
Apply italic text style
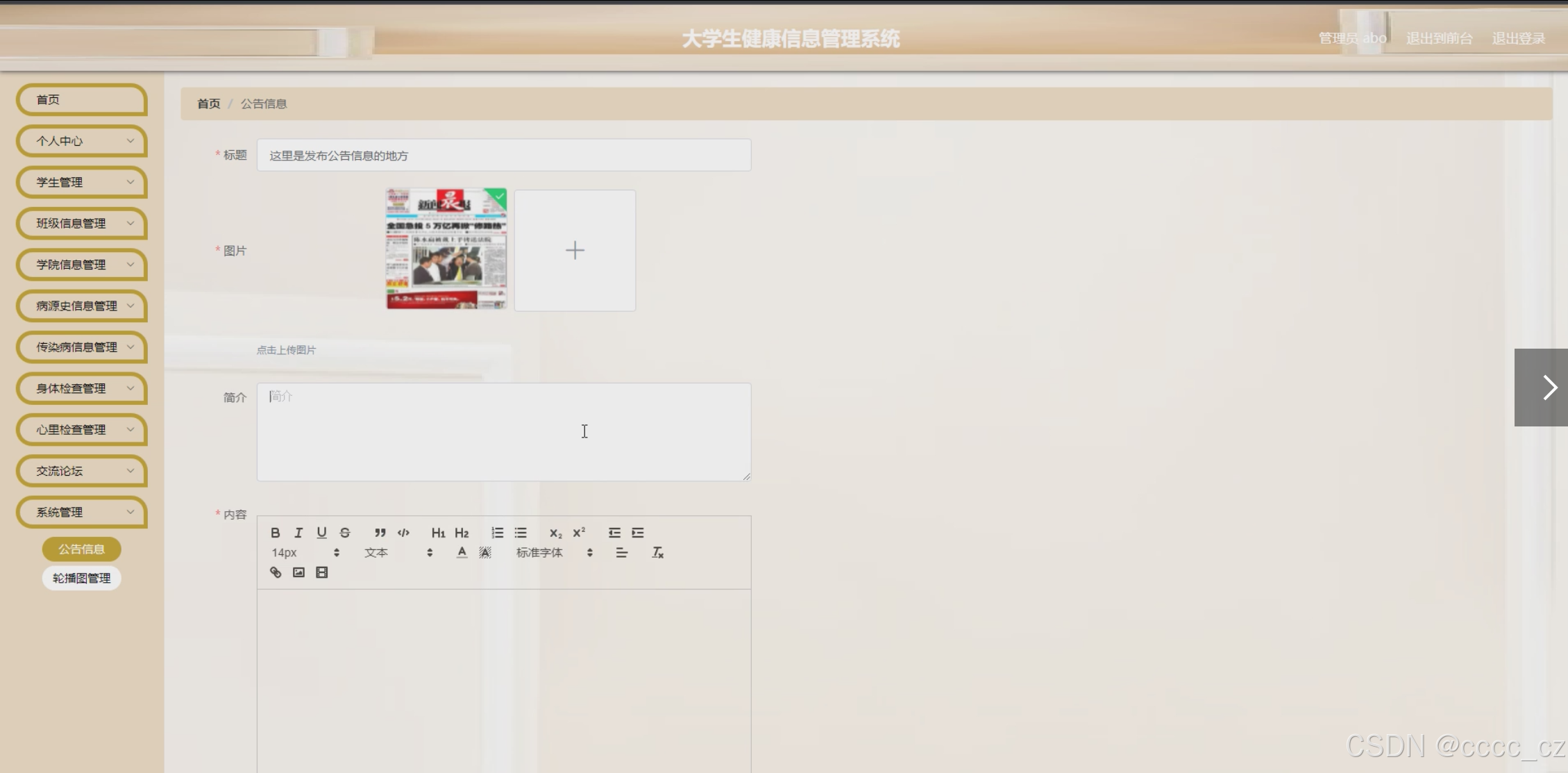298,533
